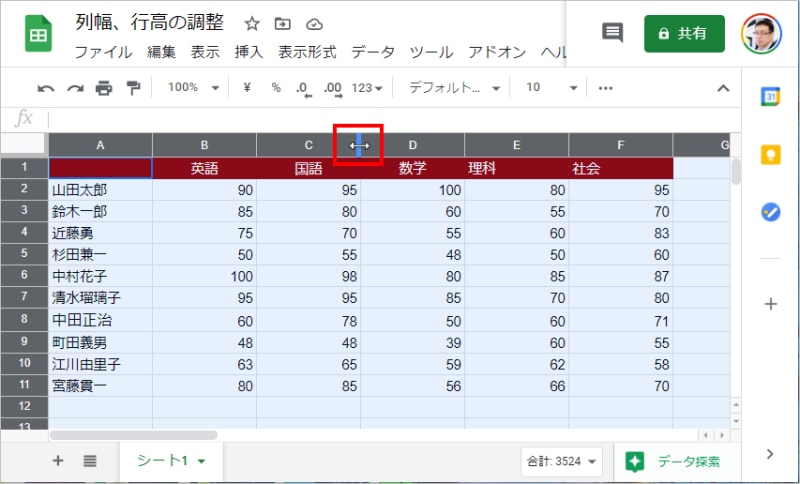This screenshot has width=800, height=484.
Task: Open the シート1 tab menu arrow
Action: pyautogui.click(x=202, y=462)
